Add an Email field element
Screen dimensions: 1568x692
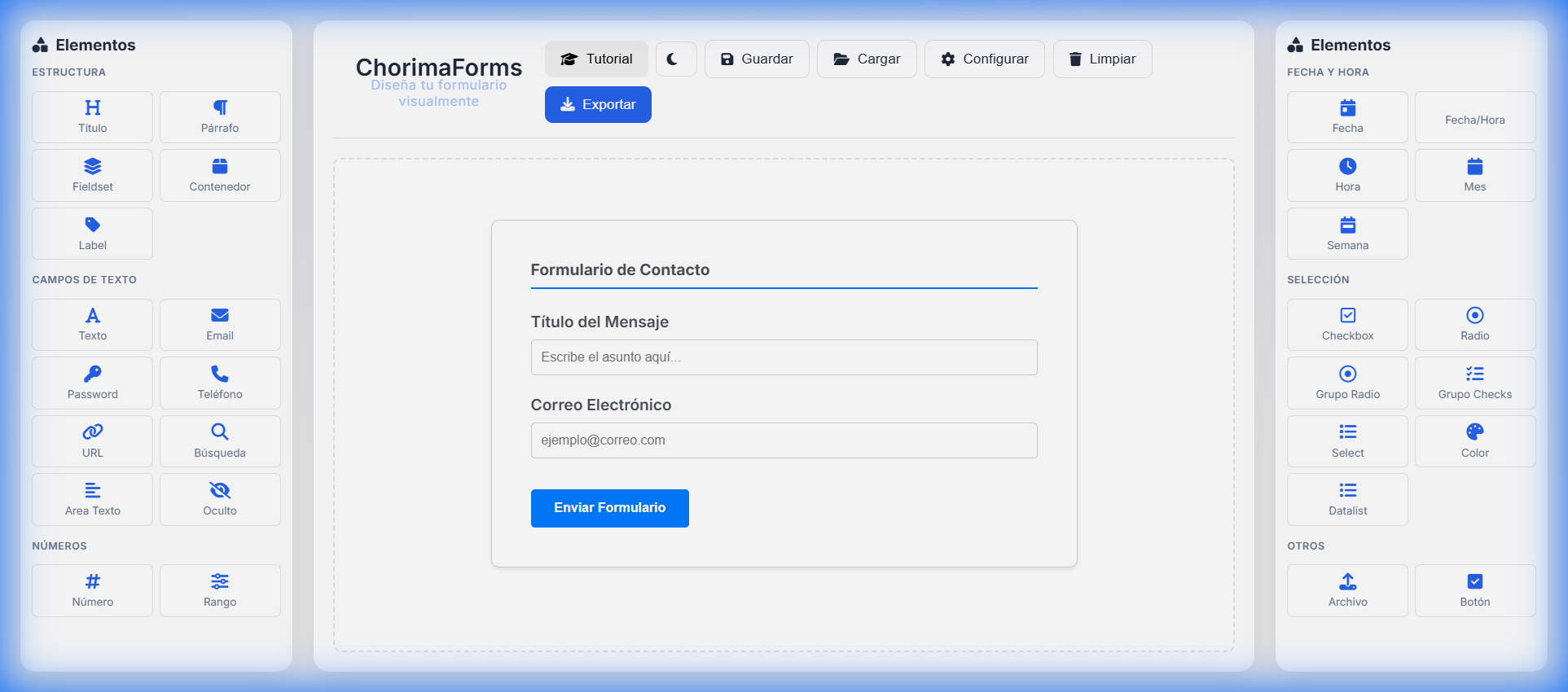pyautogui.click(x=220, y=325)
